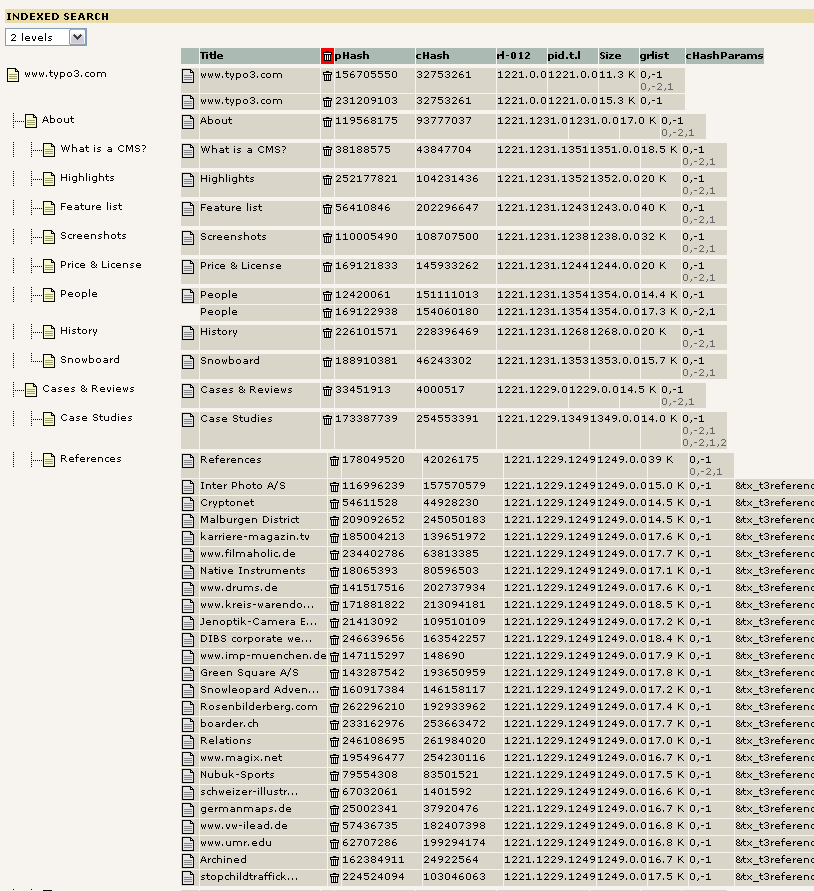Image resolution: width=814 pixels, height=891 pixels.
Task: Click the Title column header
Action: pyautogui.click(x=212, y=56)
